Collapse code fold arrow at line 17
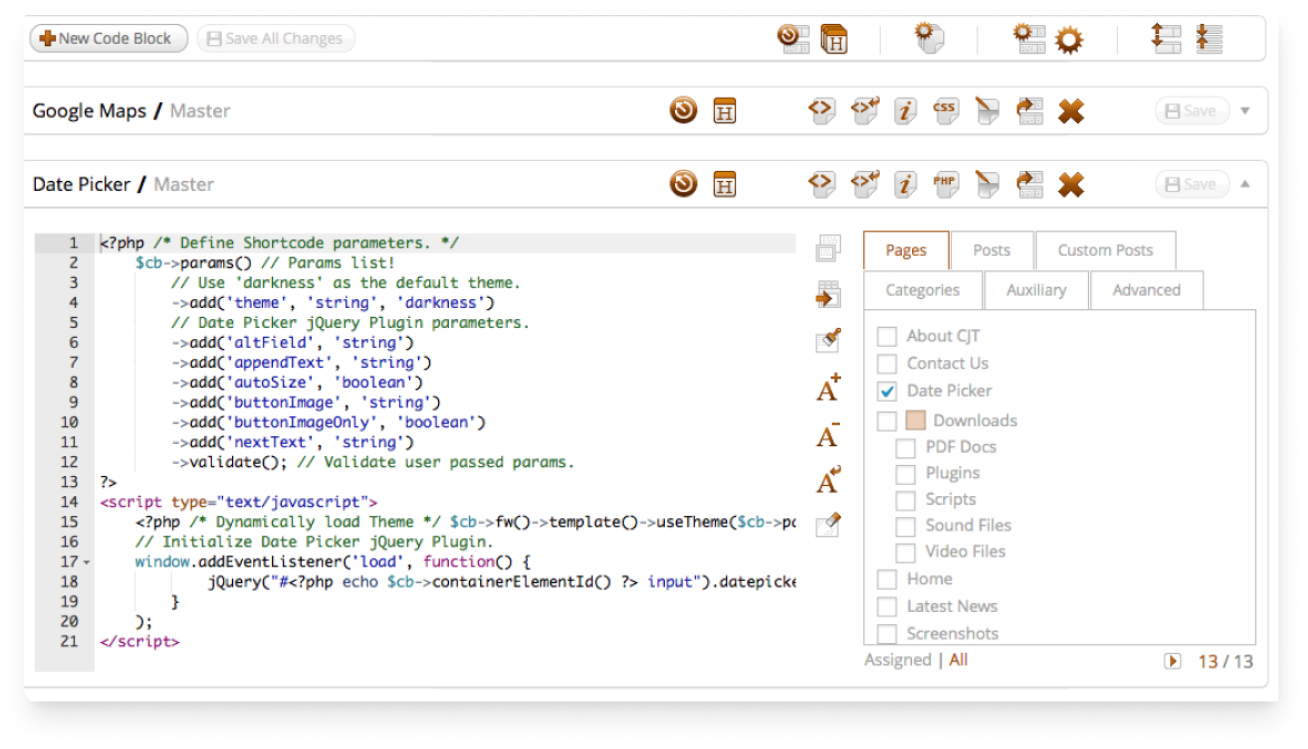The width and height of the screenshot is (1308, 749). point(87,563)
